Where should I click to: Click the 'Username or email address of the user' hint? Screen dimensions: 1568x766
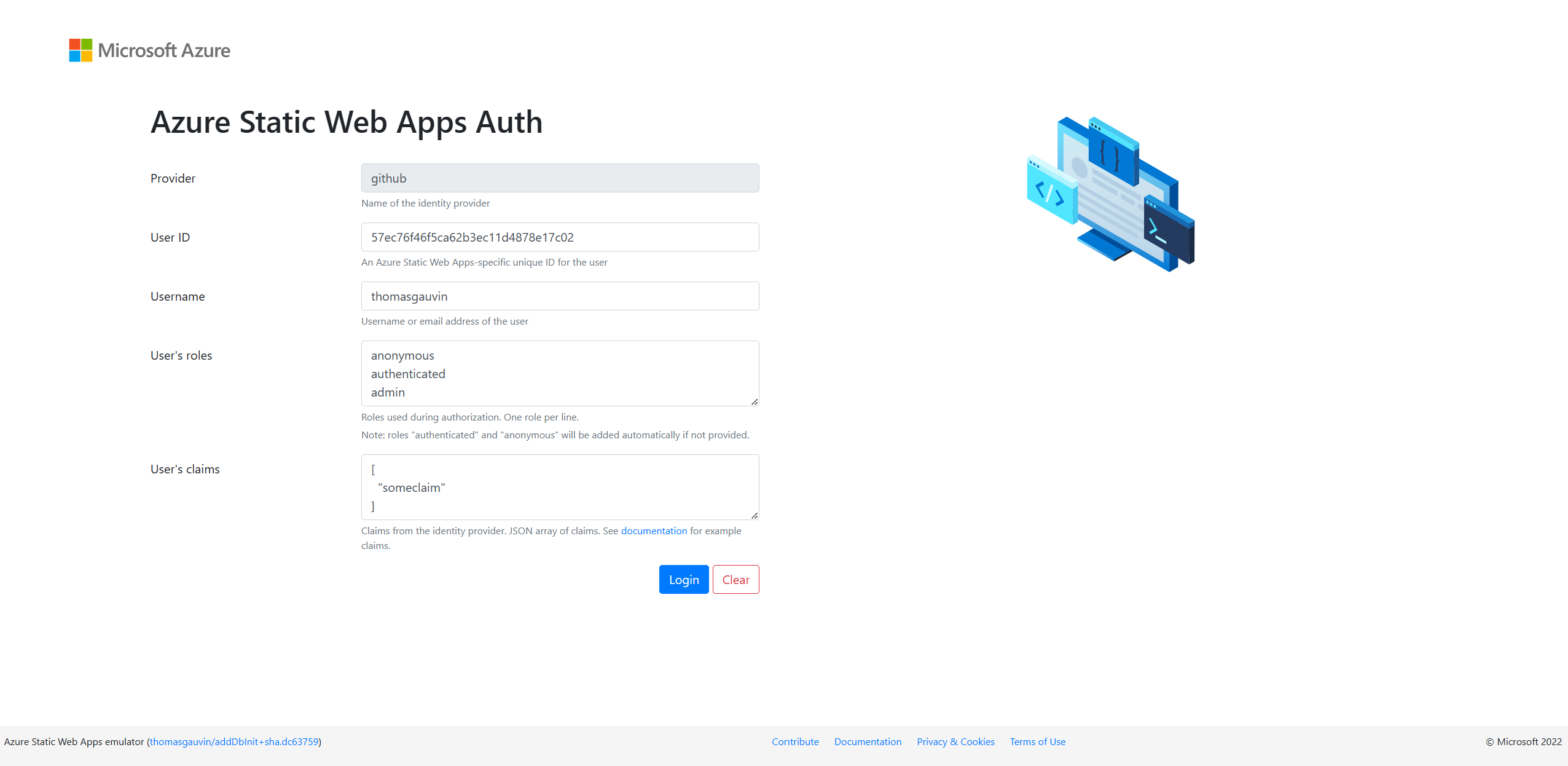pos(444,322)
